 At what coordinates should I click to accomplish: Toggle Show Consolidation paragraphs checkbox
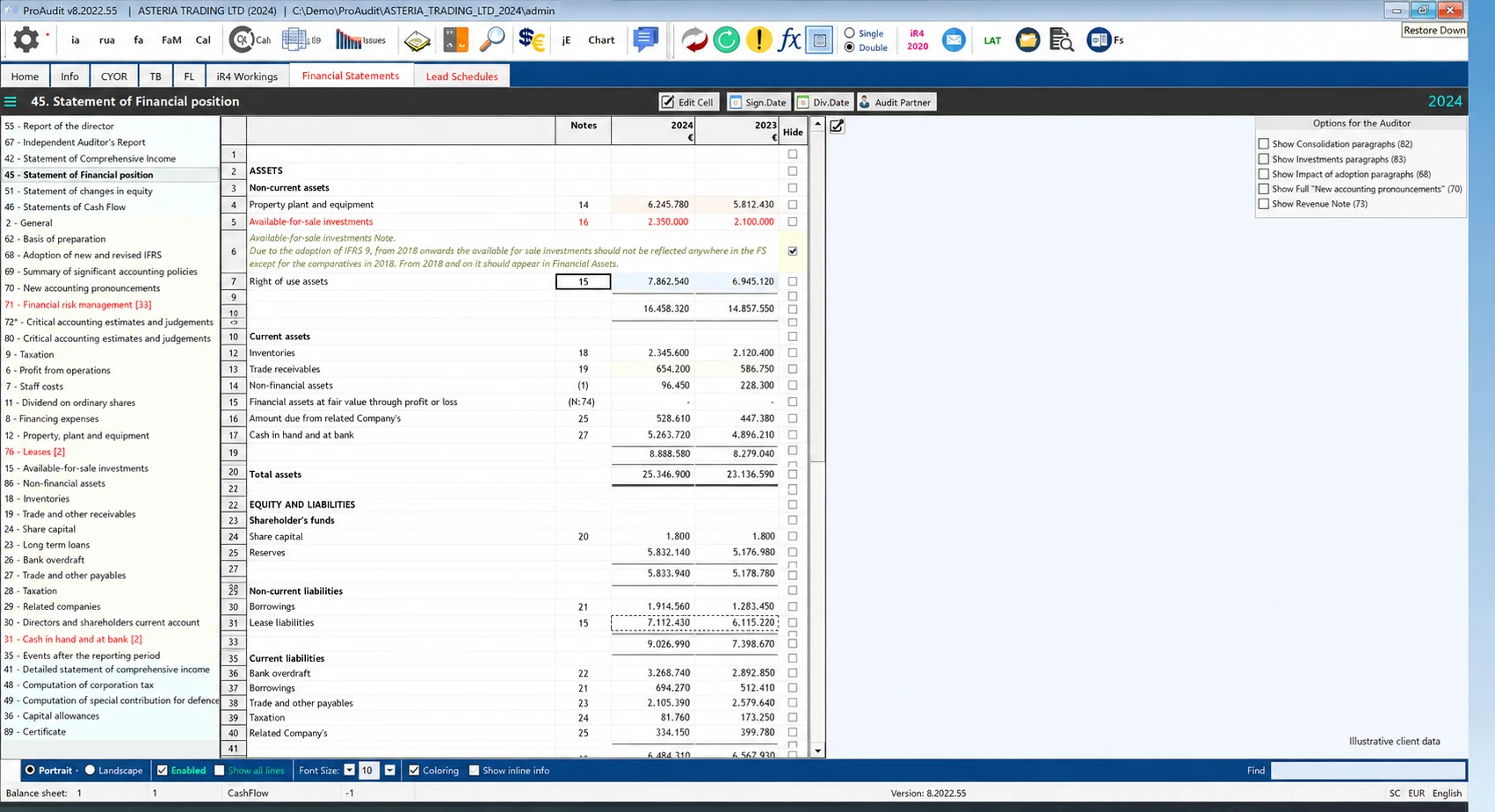tap(1264, 144)
